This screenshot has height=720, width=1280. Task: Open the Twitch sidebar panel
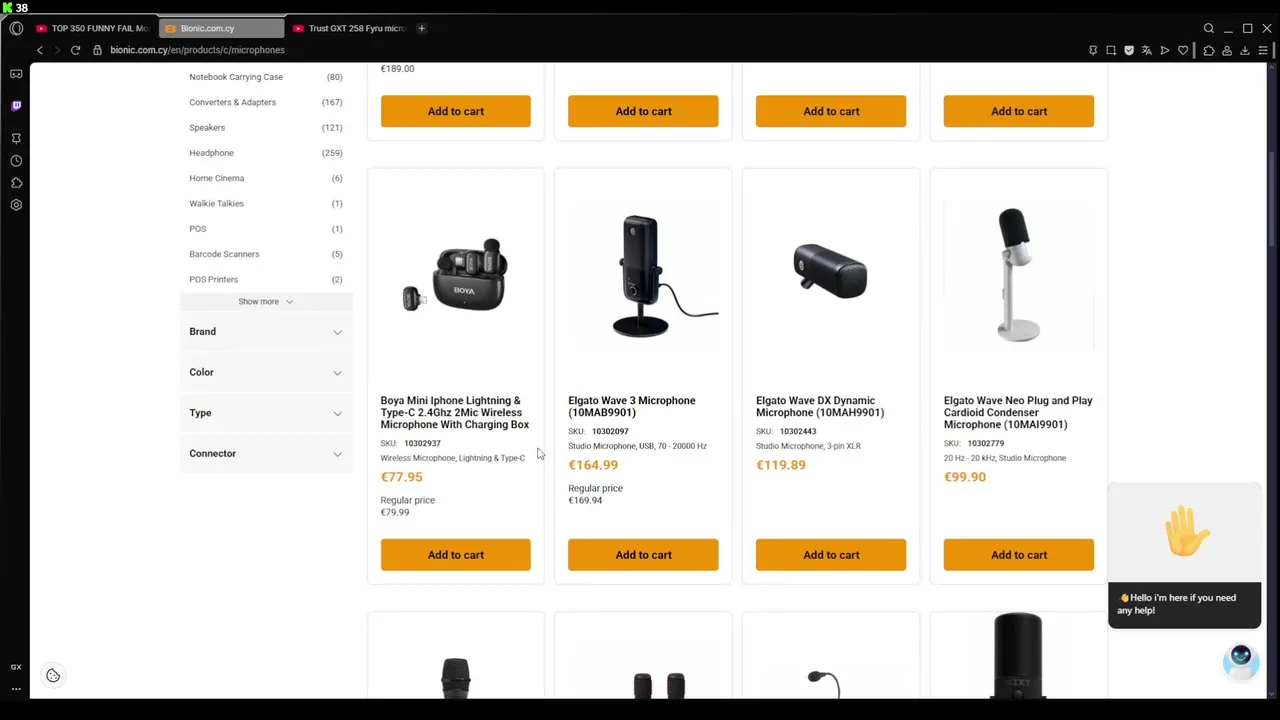[16, 105]
